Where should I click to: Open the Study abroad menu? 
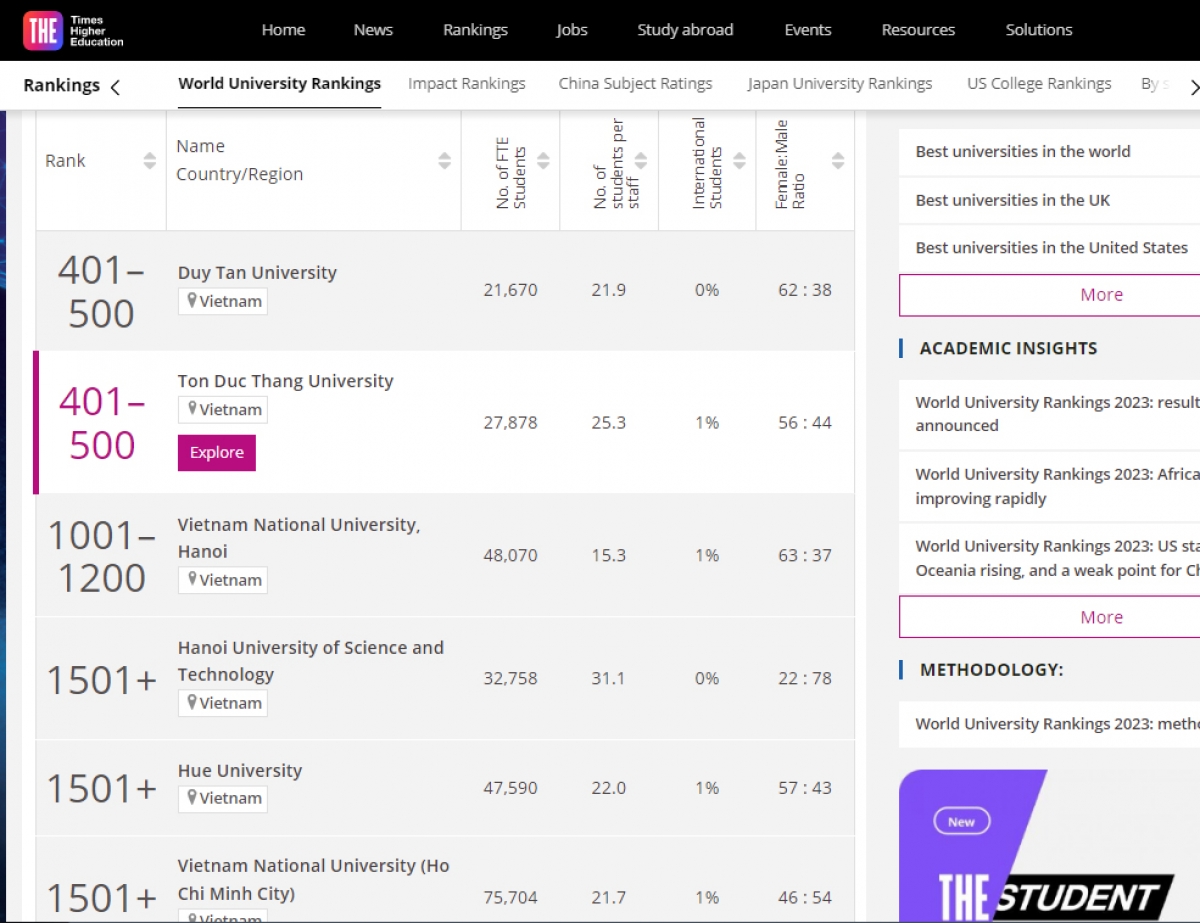685,30
